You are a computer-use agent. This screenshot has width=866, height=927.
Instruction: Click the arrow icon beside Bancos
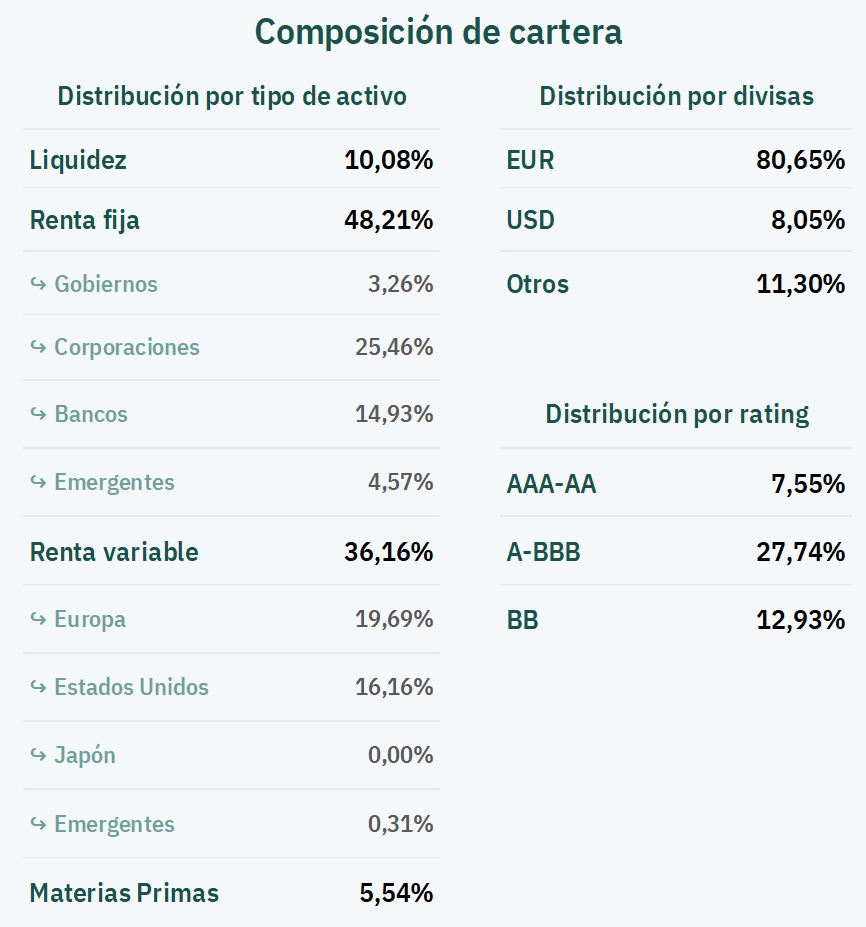(38, 414)
